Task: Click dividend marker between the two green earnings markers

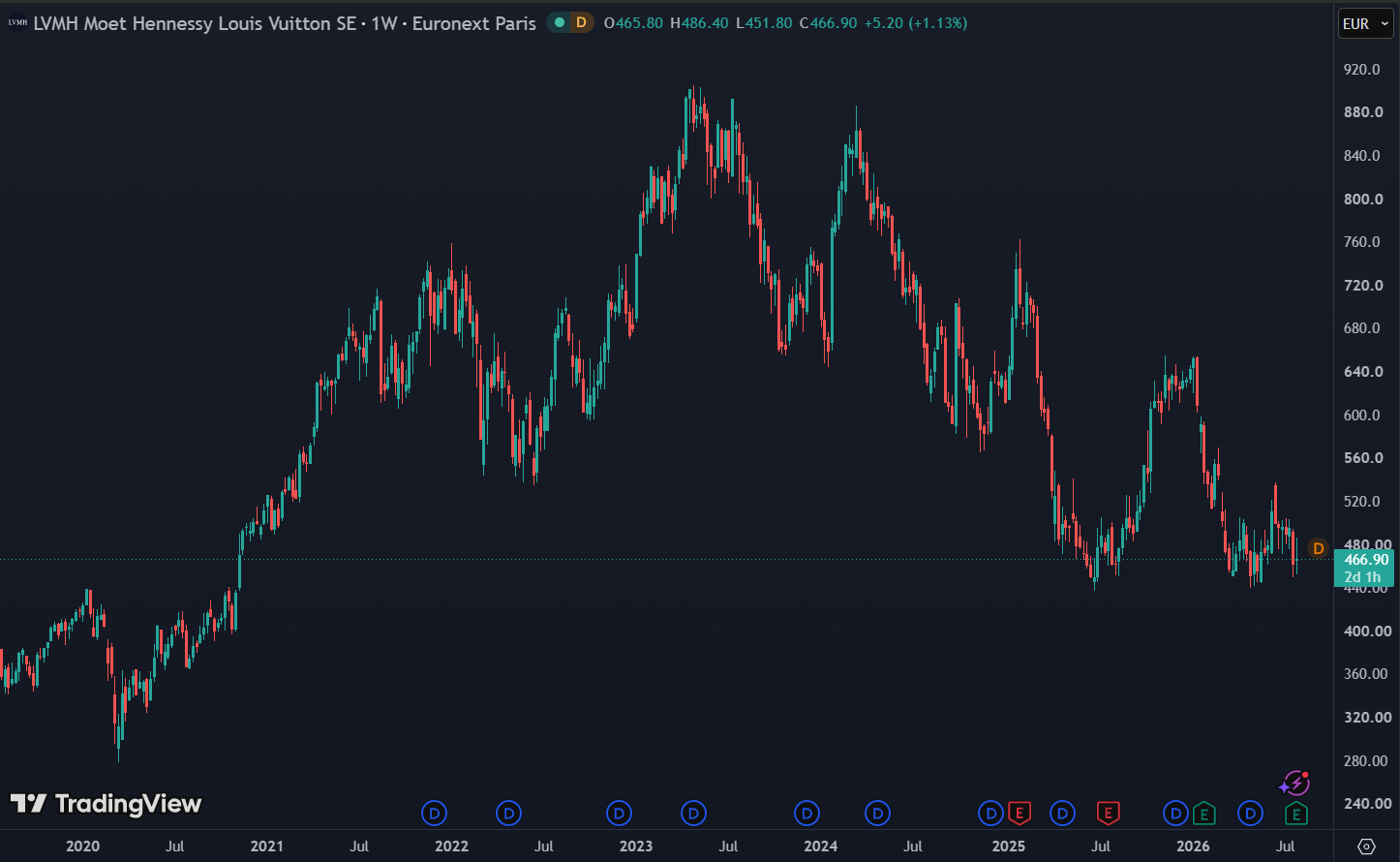Action: (x=1251, y=814)
